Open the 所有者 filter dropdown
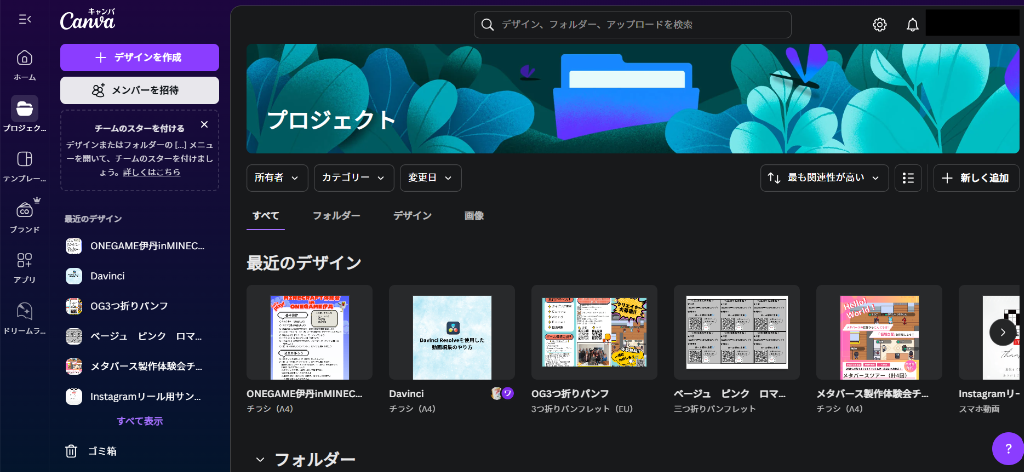The width and height of the screenshot is (1024, 472). [x=277, y=178]
